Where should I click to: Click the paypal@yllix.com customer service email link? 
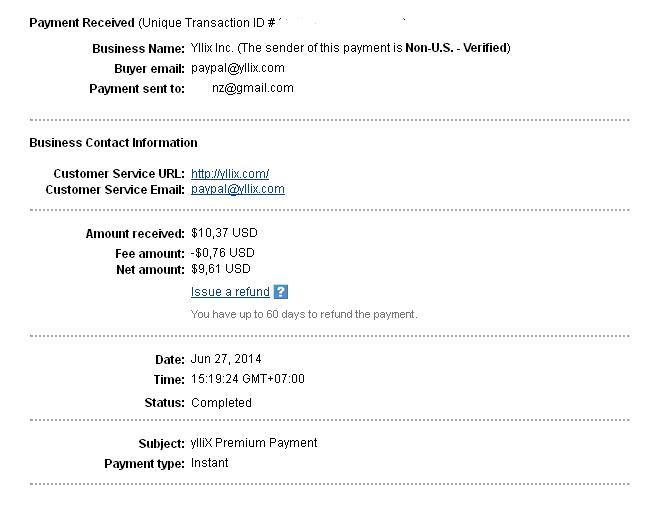pyautogui.click(x=238, y=189)
